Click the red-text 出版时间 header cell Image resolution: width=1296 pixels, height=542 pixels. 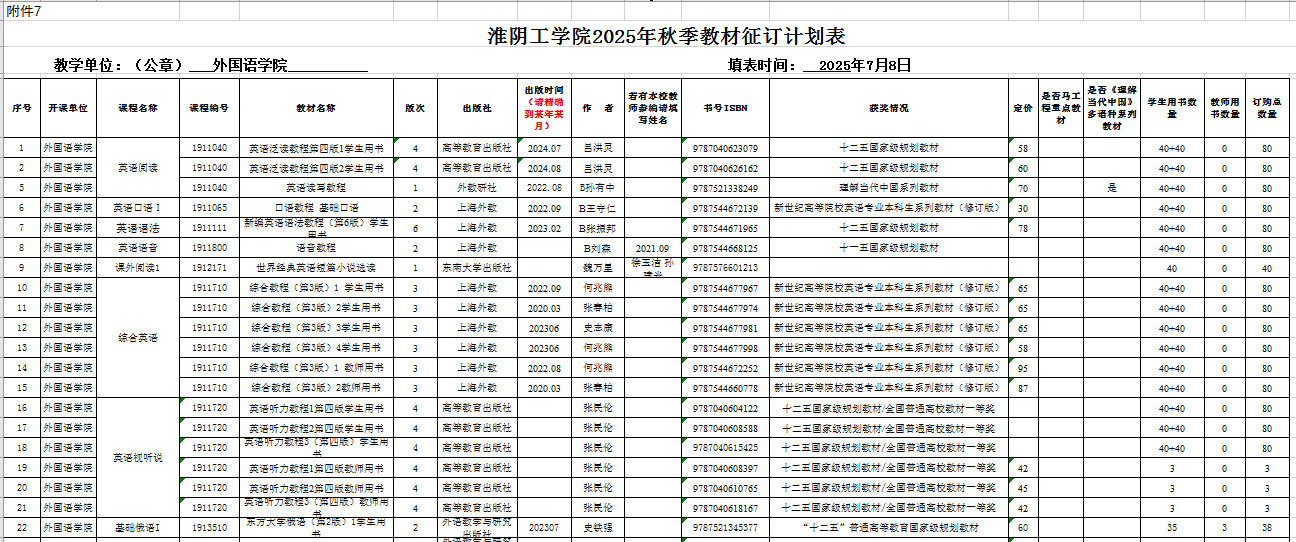click(544, 108)
